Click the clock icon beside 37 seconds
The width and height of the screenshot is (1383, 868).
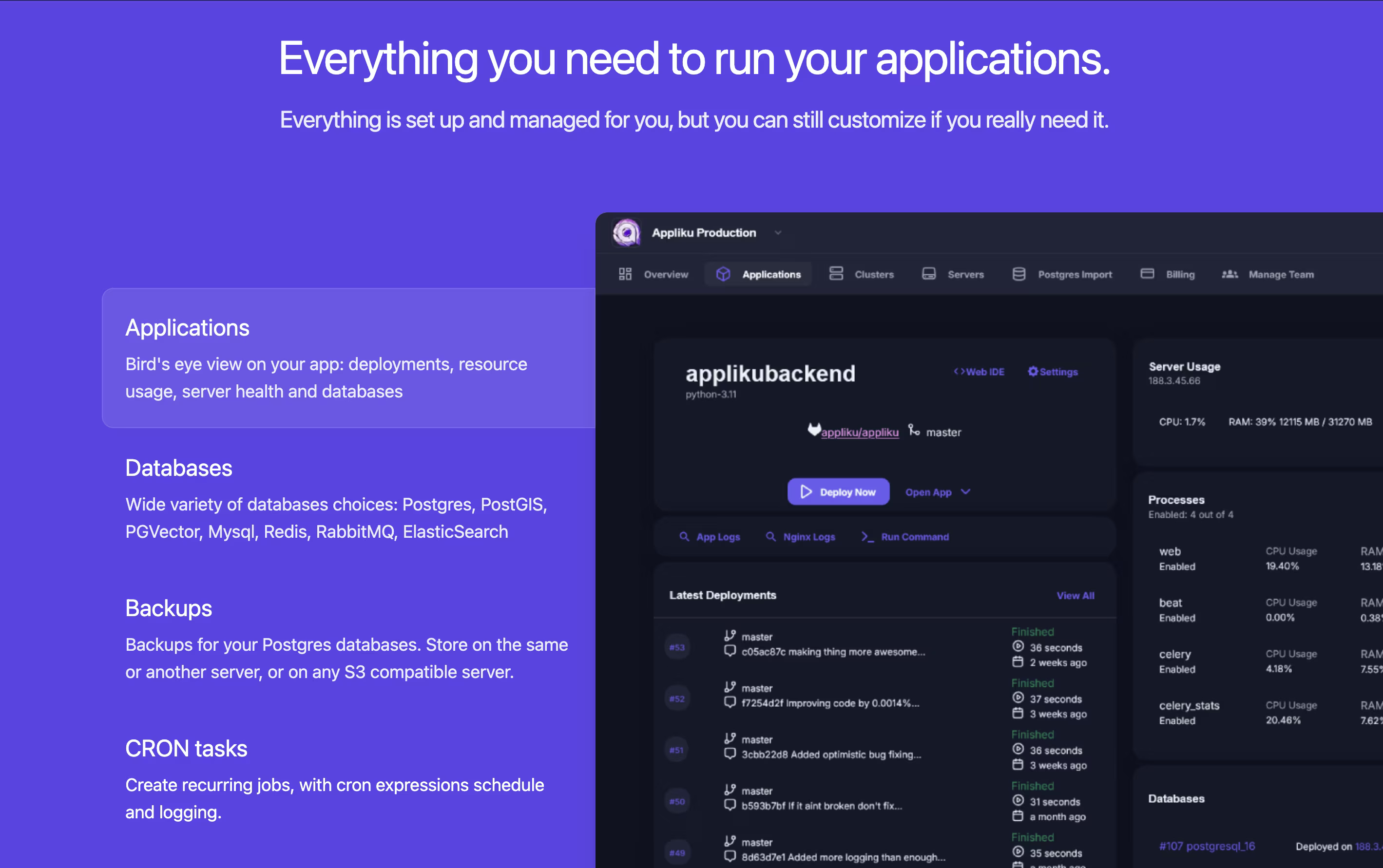pos(1018,698)
